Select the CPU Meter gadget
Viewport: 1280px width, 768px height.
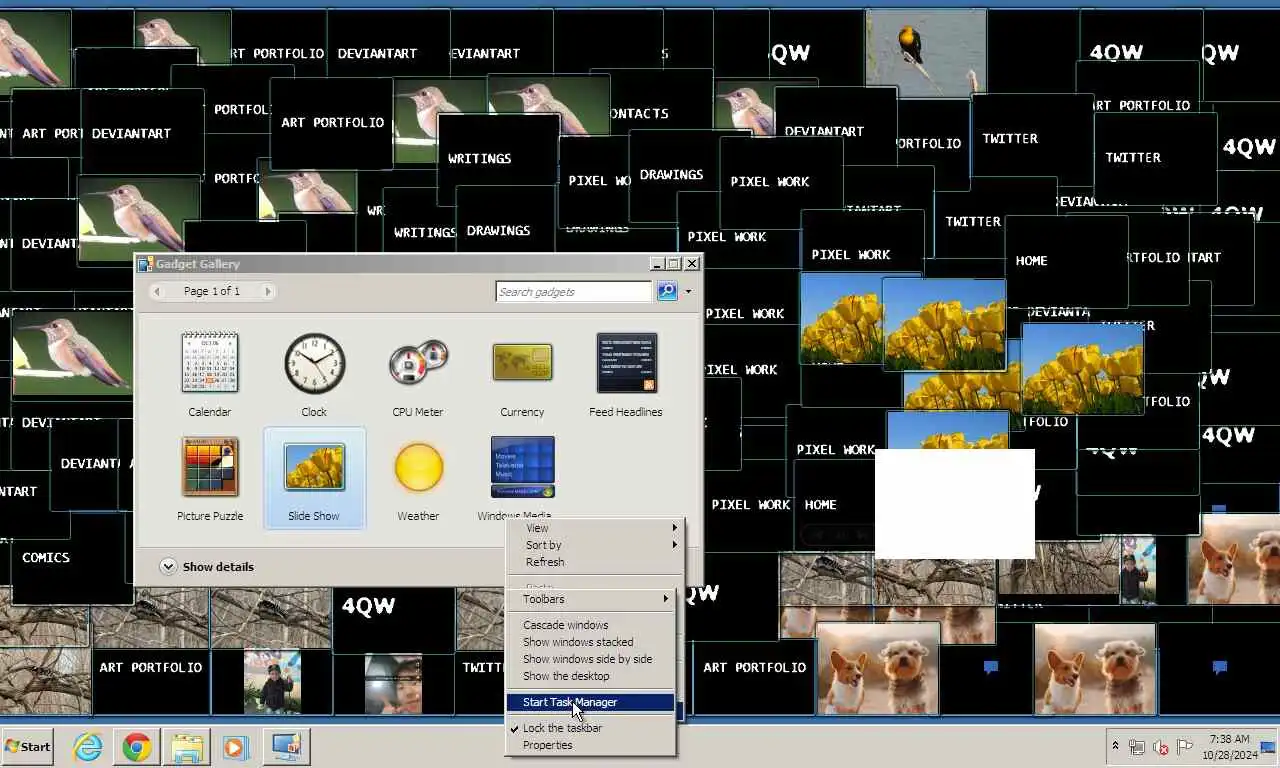click(x=418, y=375)
